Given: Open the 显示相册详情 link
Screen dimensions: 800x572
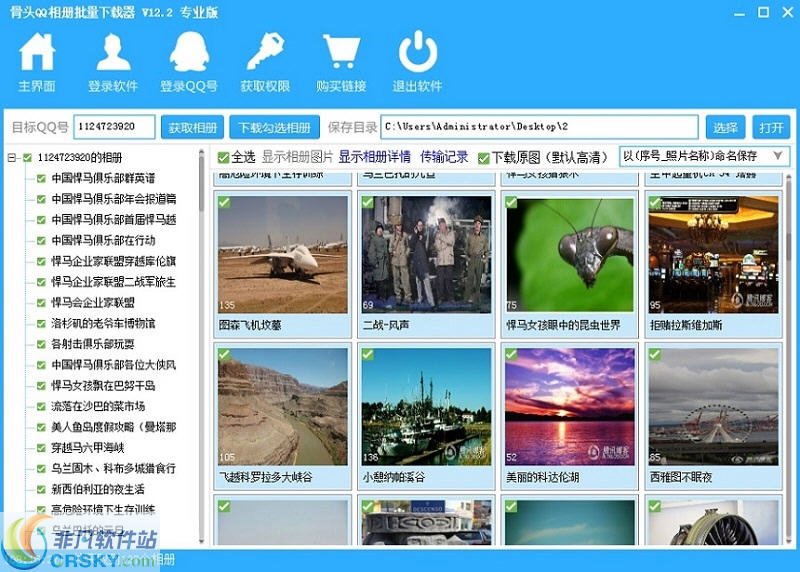Looking at the screenshot, I should pos(374,157).
